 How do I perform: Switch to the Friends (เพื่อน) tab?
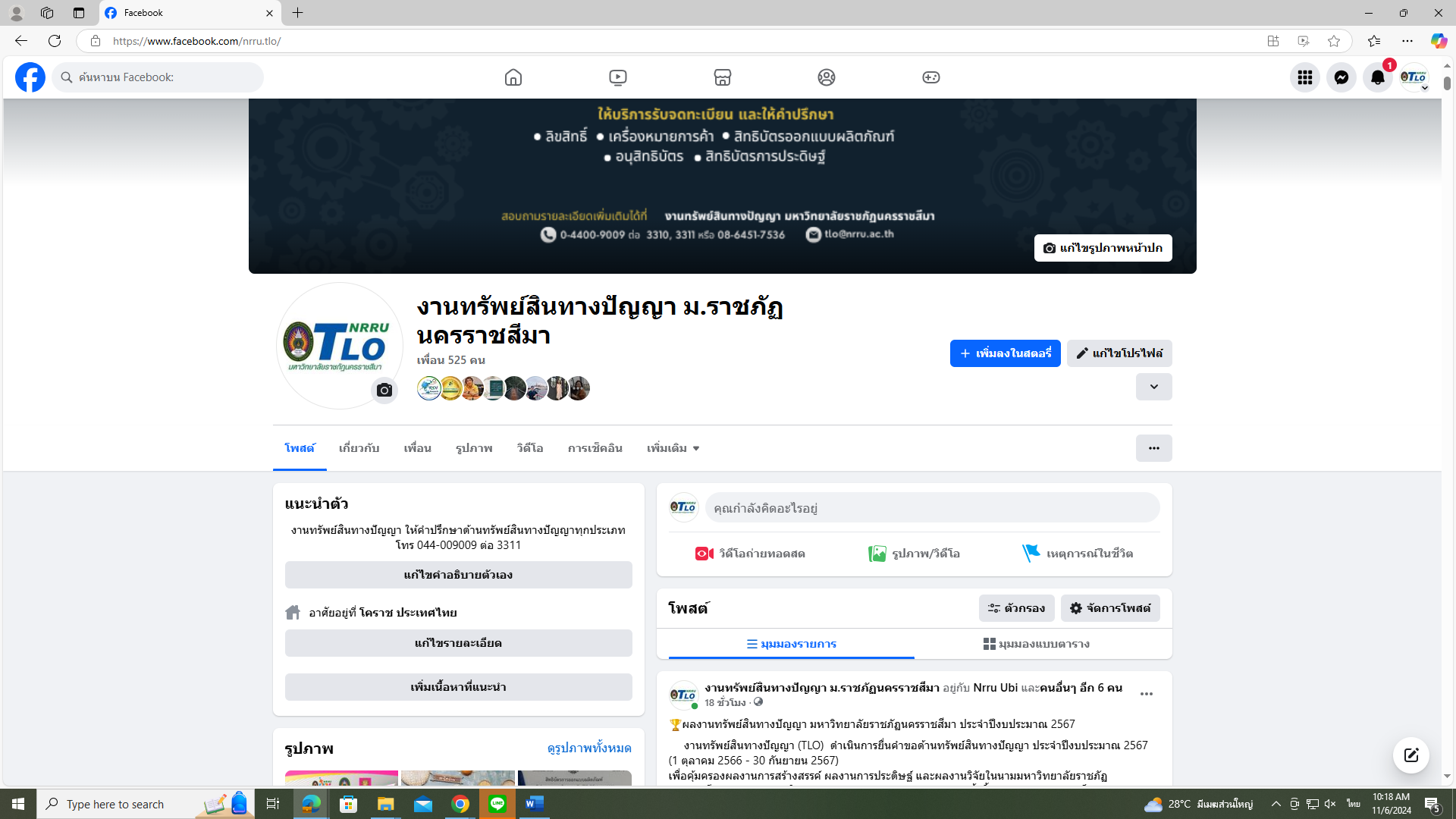[x=417, y=448]
